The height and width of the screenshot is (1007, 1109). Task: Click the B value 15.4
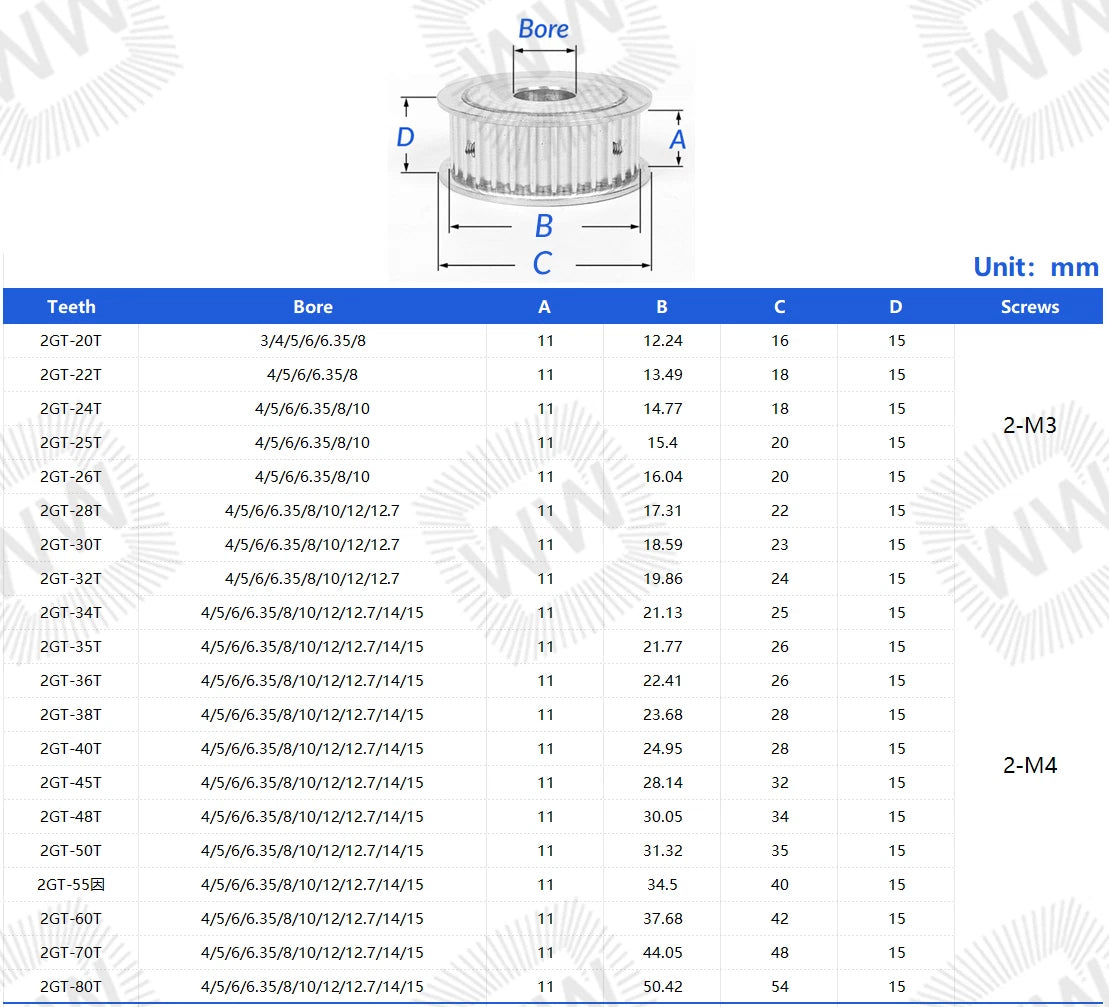point(663,443)
